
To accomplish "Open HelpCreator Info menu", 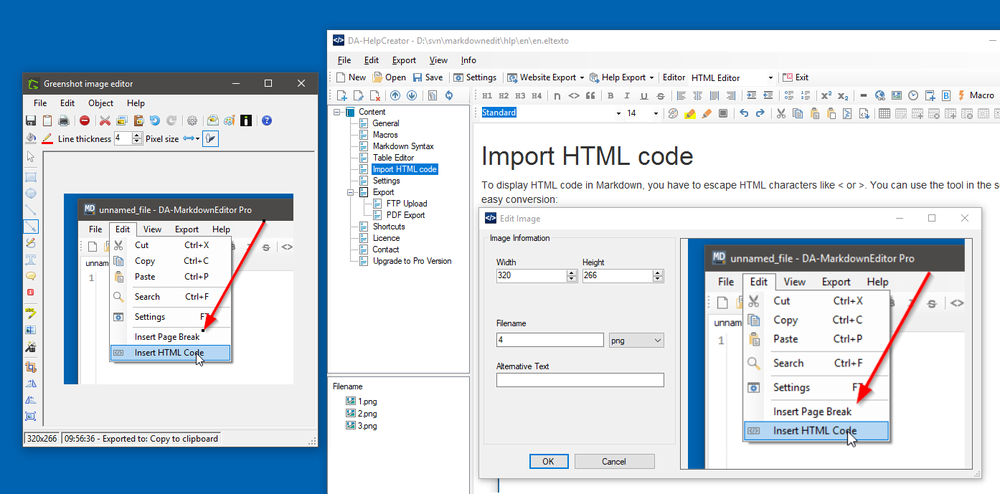I will pyautogui.click(x=469, y=60).
